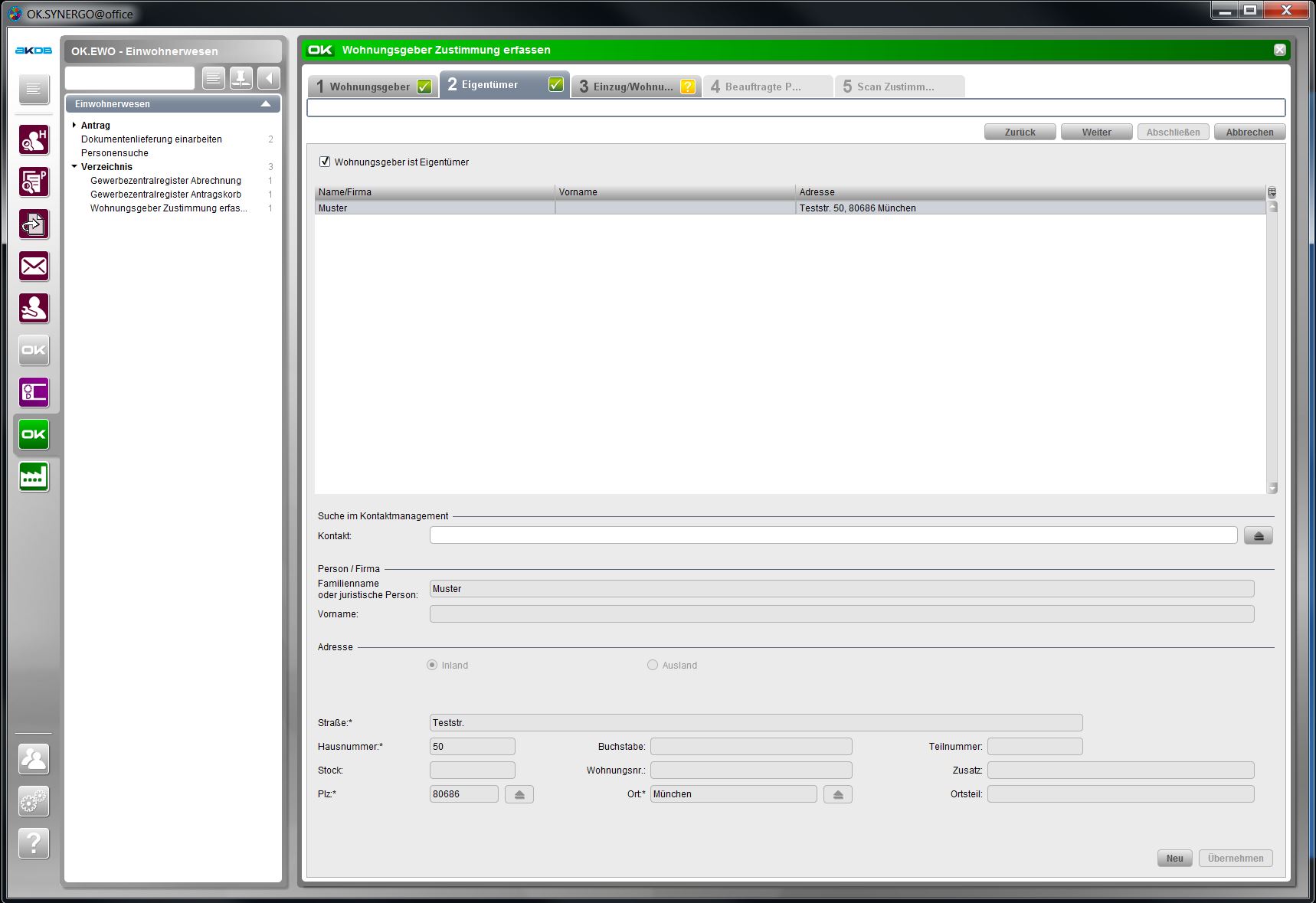Select the Inland radio button

point(432,665)
